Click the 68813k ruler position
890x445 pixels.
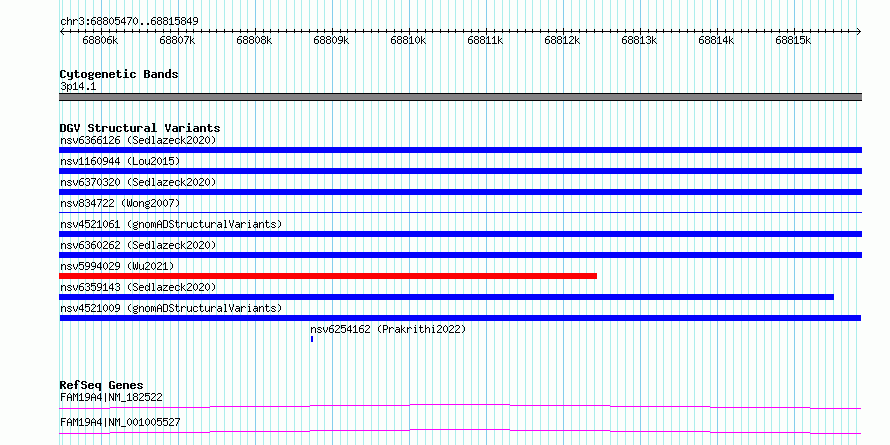point(640,41)
